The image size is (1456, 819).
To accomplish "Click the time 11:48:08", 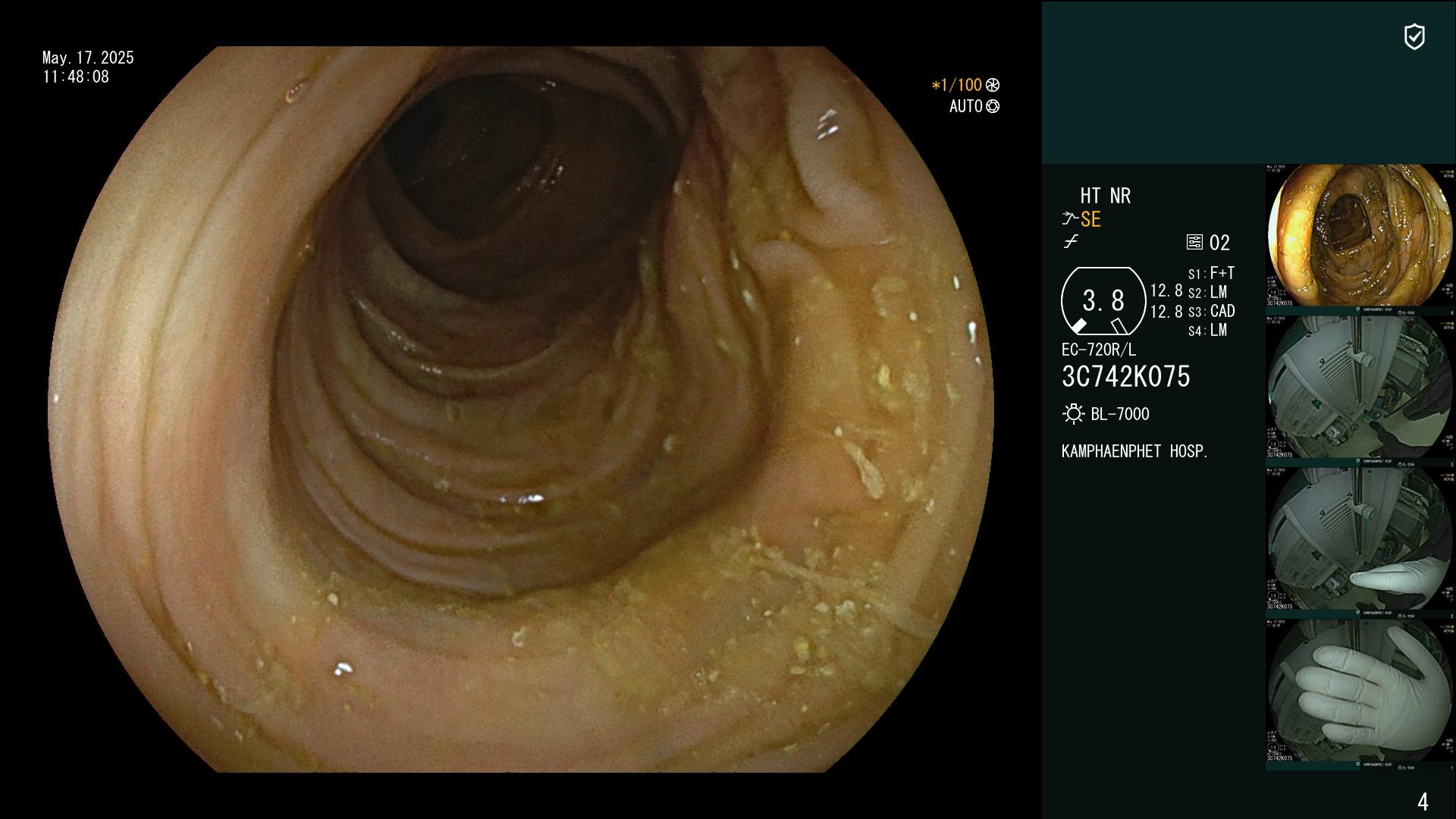I will click(x=76, y=77).
